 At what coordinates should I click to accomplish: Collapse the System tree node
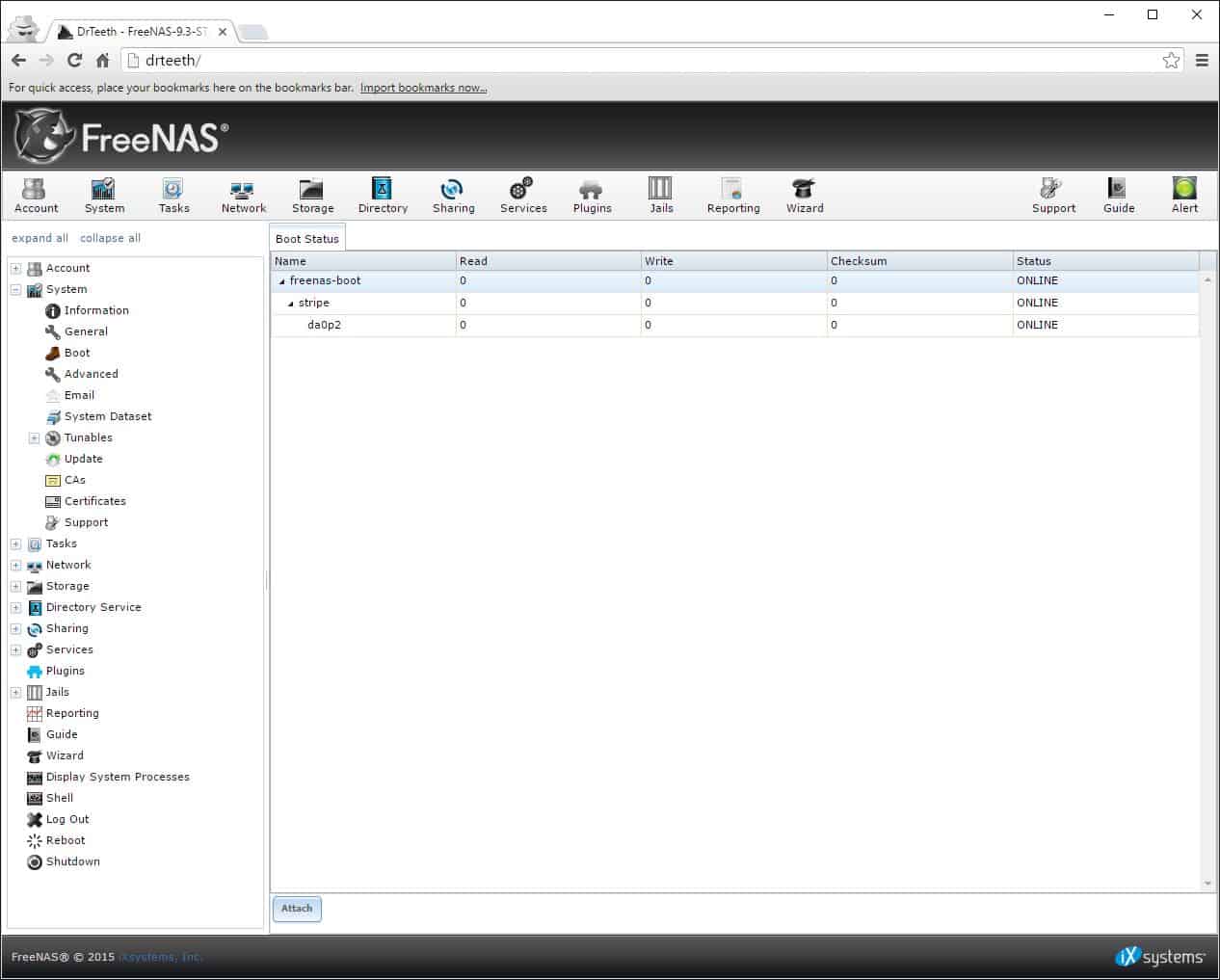[x=15, y=289]
